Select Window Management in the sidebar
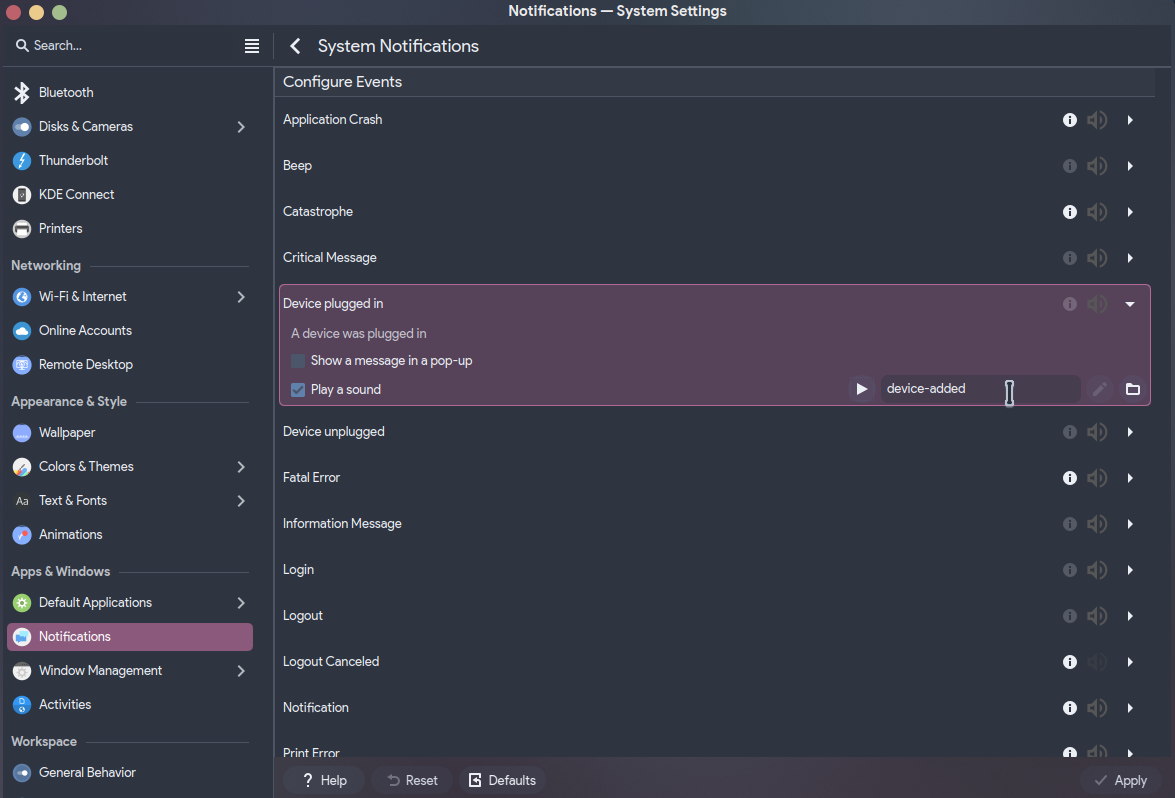 click(x=100, y=671)
